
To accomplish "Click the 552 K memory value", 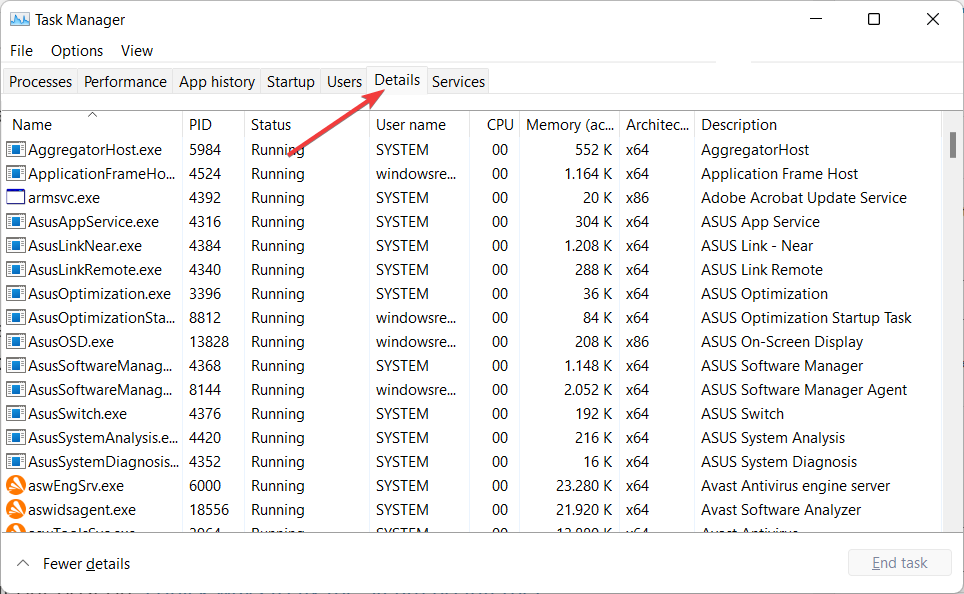I will point(593,149).
